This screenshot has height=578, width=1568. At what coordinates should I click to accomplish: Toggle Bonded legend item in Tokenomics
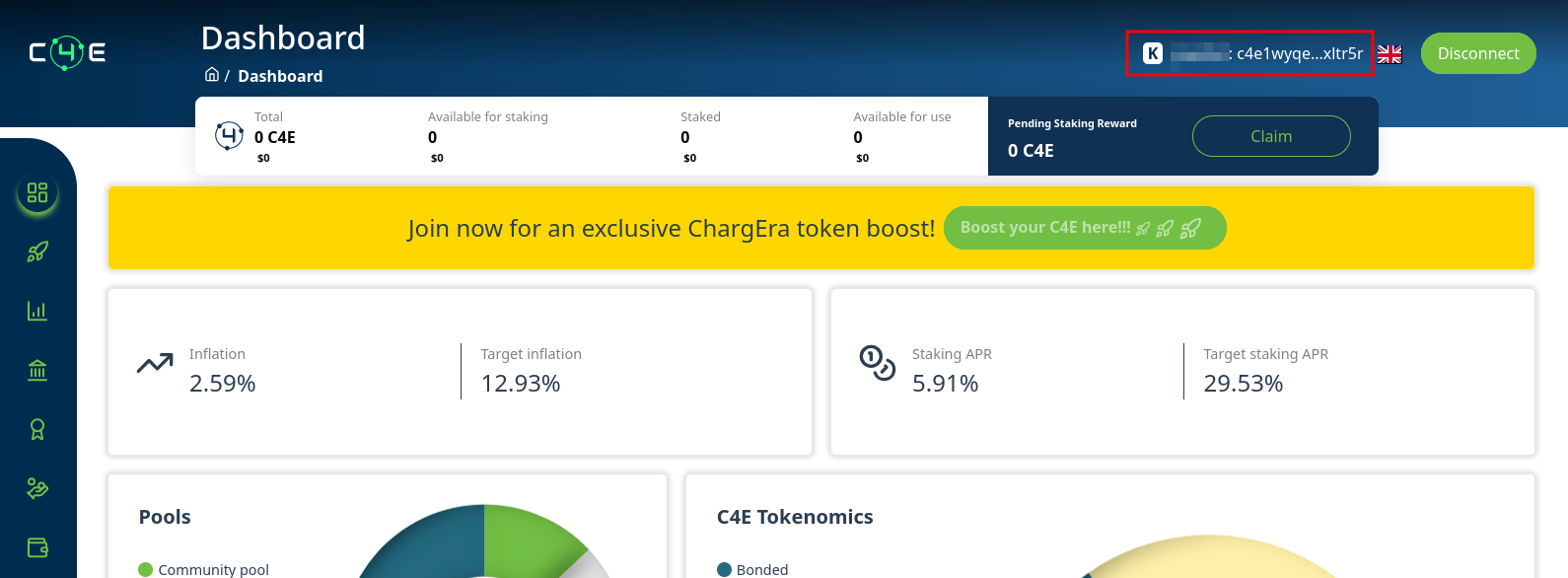point(752,569)
